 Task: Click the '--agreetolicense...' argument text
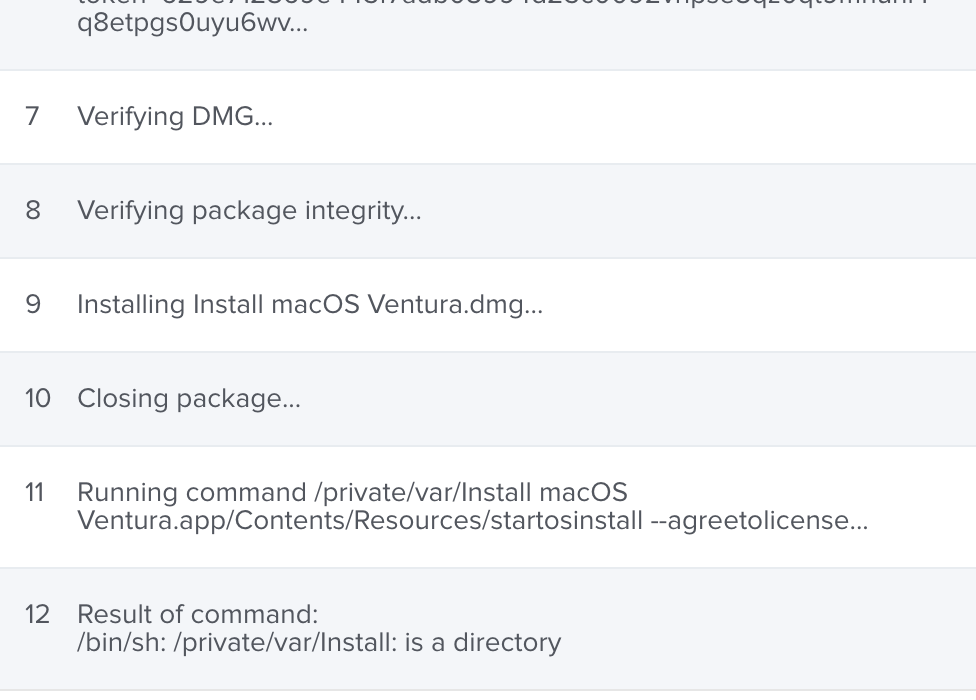[759, 521]
